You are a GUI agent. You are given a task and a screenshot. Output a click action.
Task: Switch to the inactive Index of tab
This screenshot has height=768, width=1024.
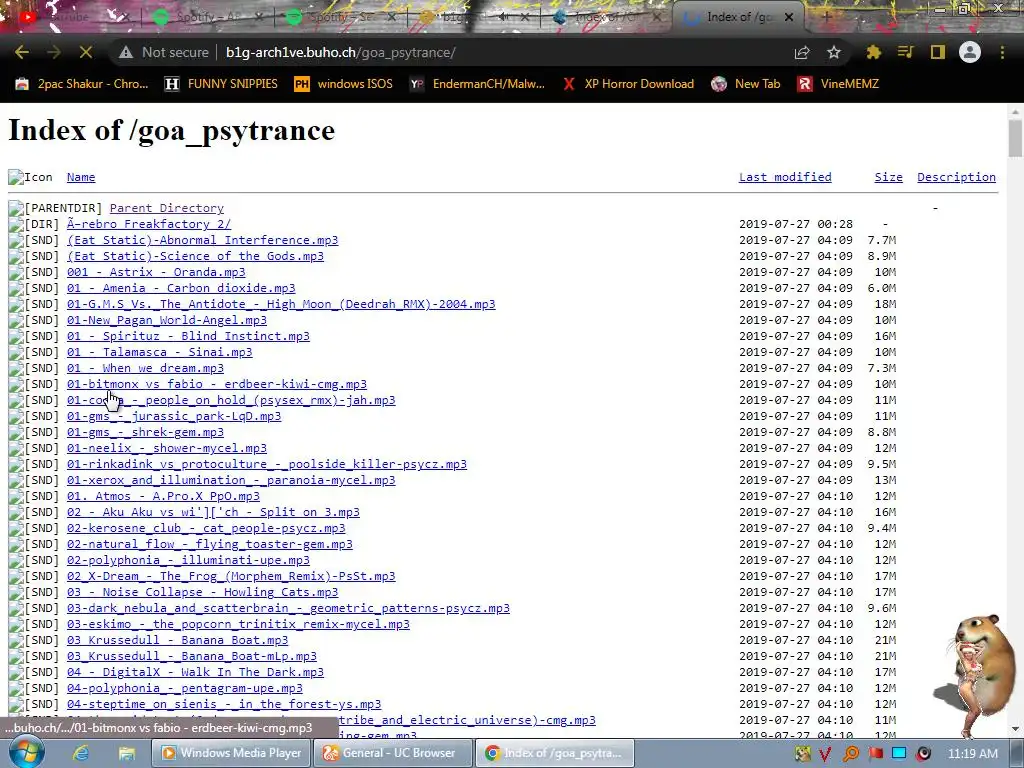tap(607, 17)
